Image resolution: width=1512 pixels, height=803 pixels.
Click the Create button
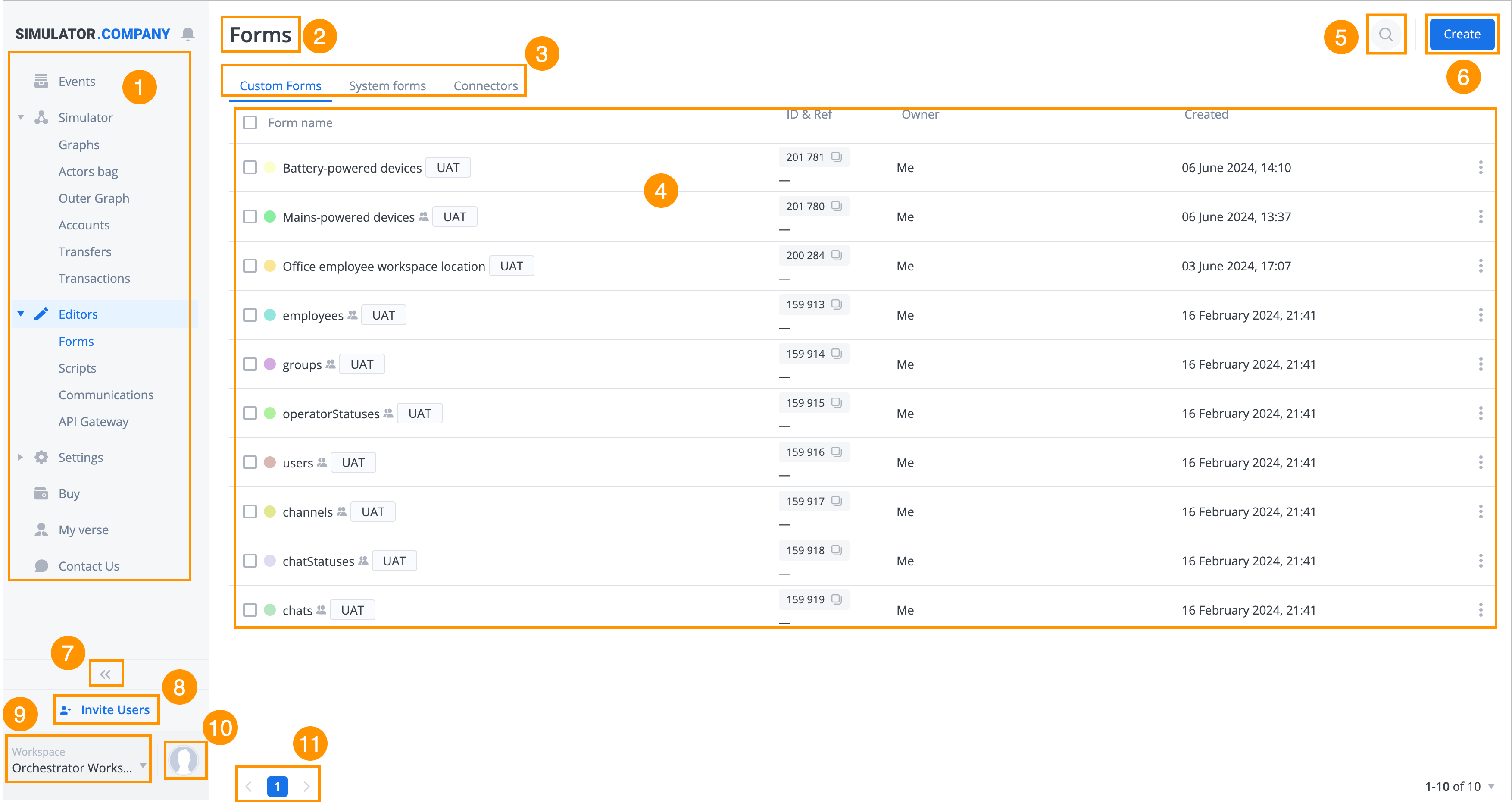(1462, 34)
